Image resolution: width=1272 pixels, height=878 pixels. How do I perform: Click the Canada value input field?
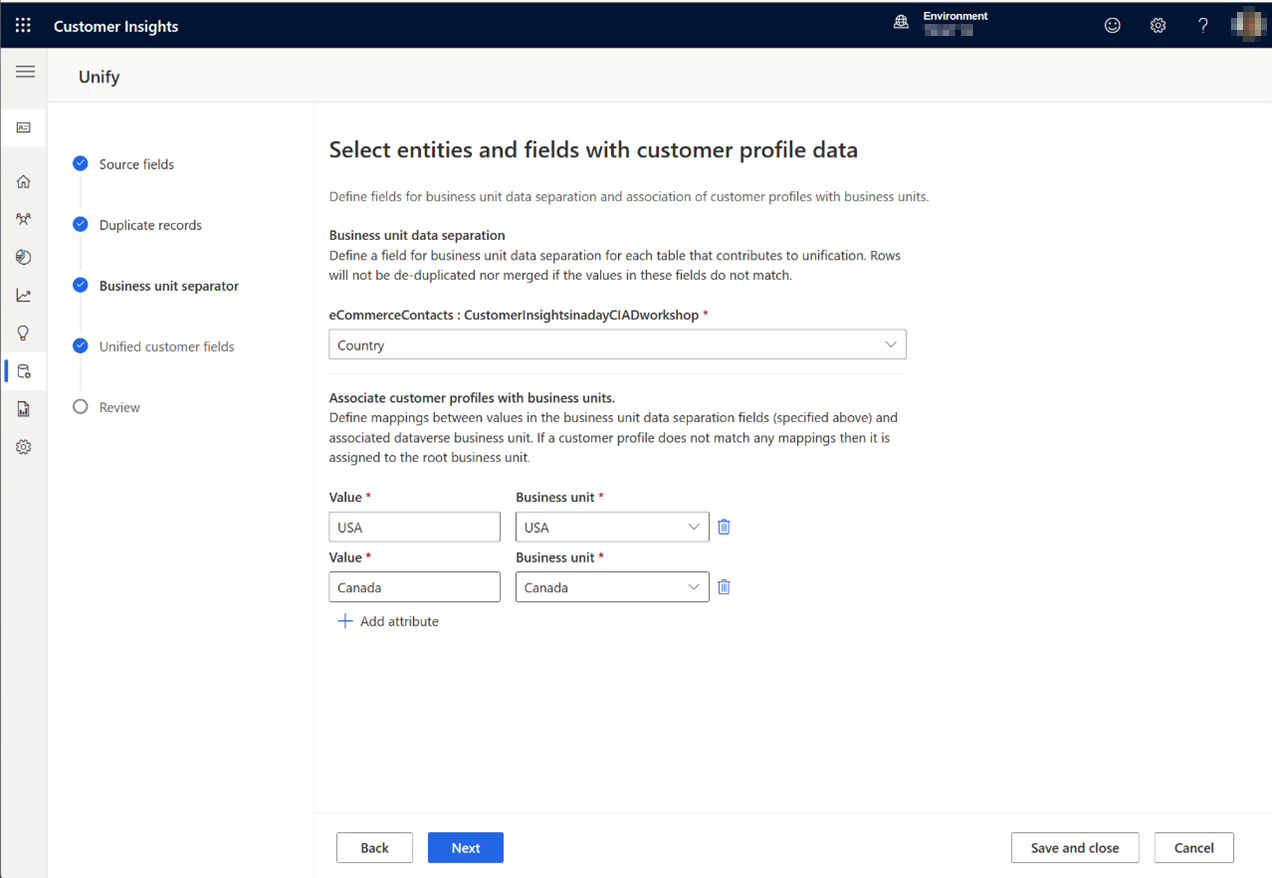pyautogui.click(x=414, y=587)
